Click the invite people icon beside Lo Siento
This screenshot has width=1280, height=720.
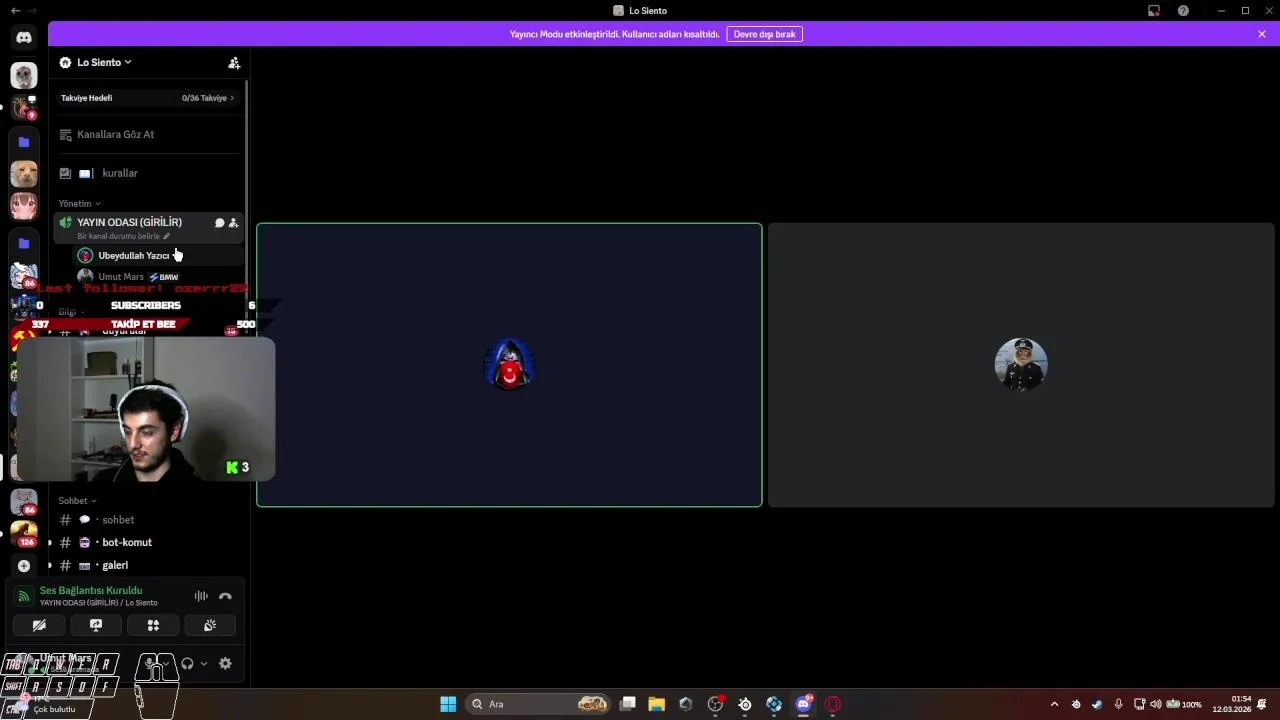coord(234,62)
